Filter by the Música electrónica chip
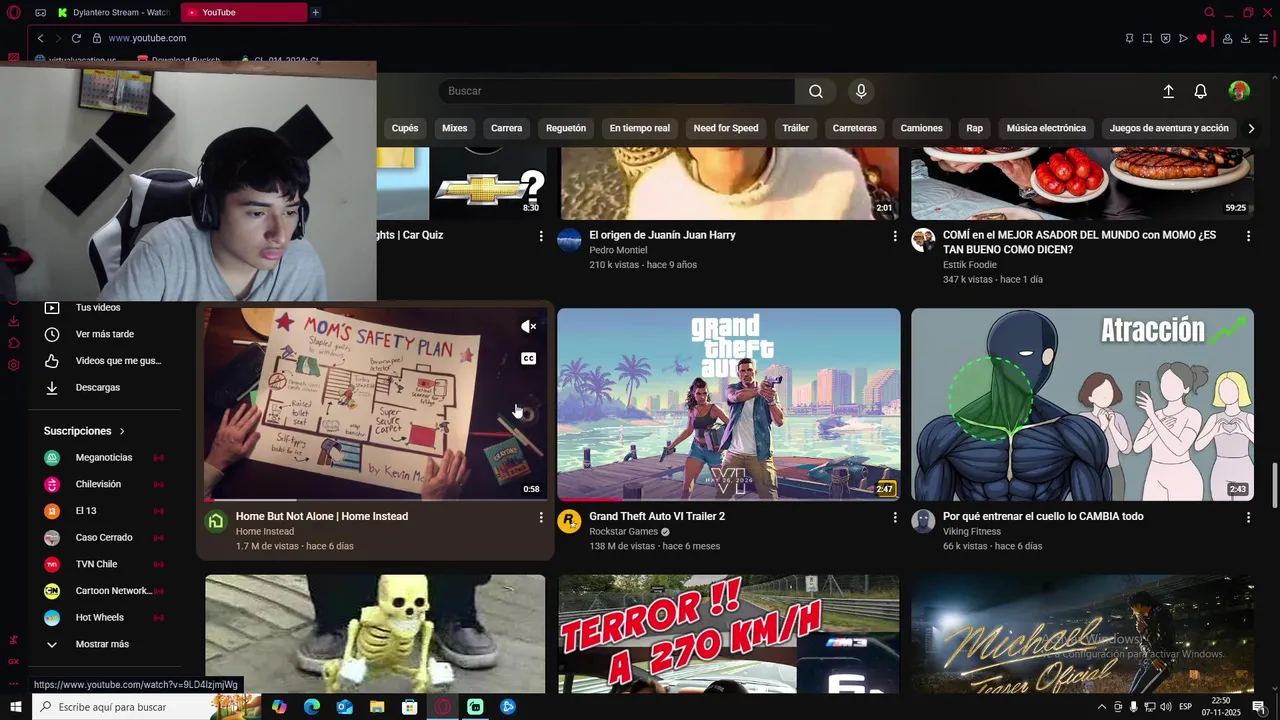1280x720 pixels. 1046,128
